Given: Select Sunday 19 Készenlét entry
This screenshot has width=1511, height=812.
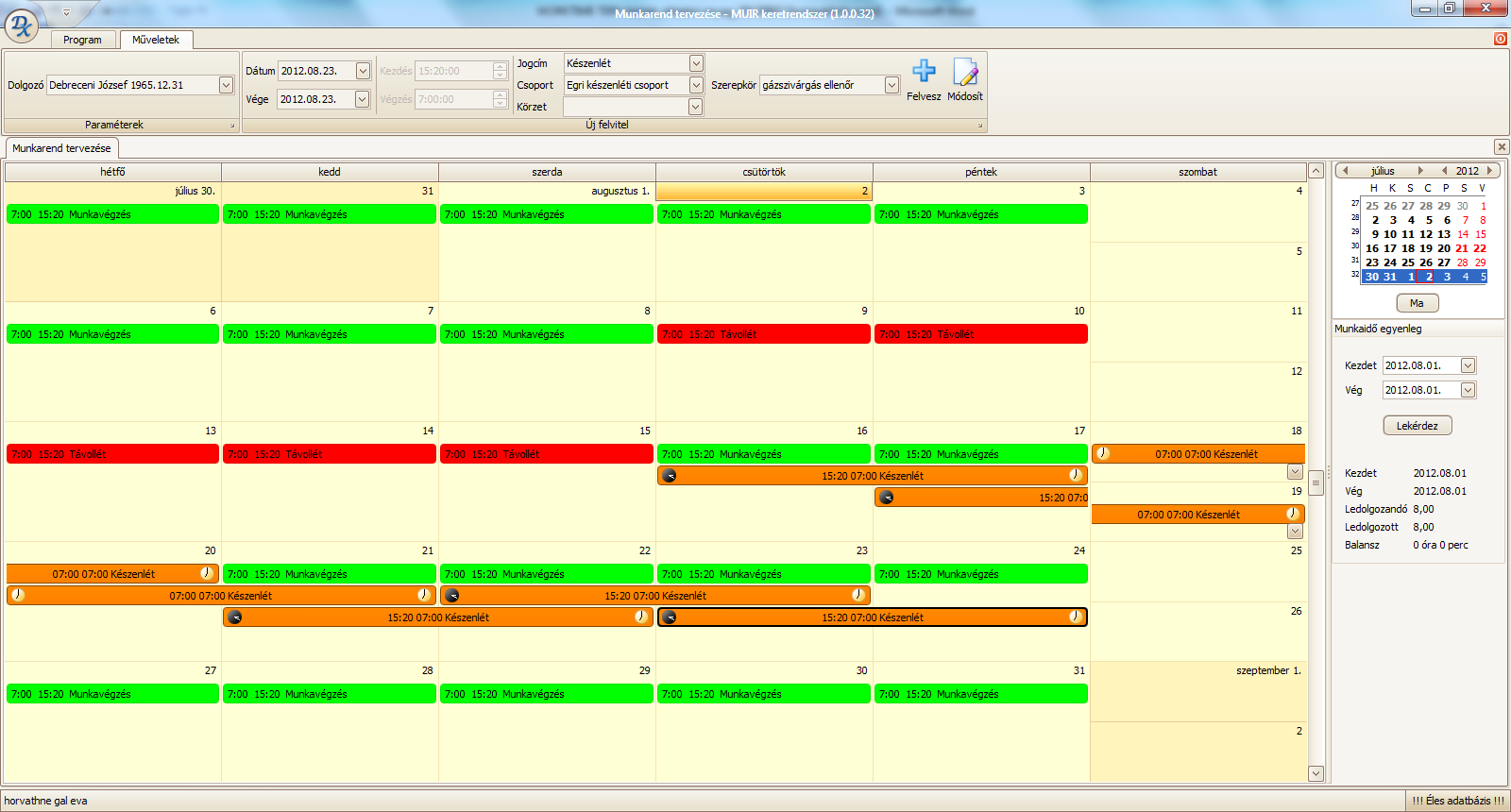Looking at the screenshot, I should [x=1197, y=515].
